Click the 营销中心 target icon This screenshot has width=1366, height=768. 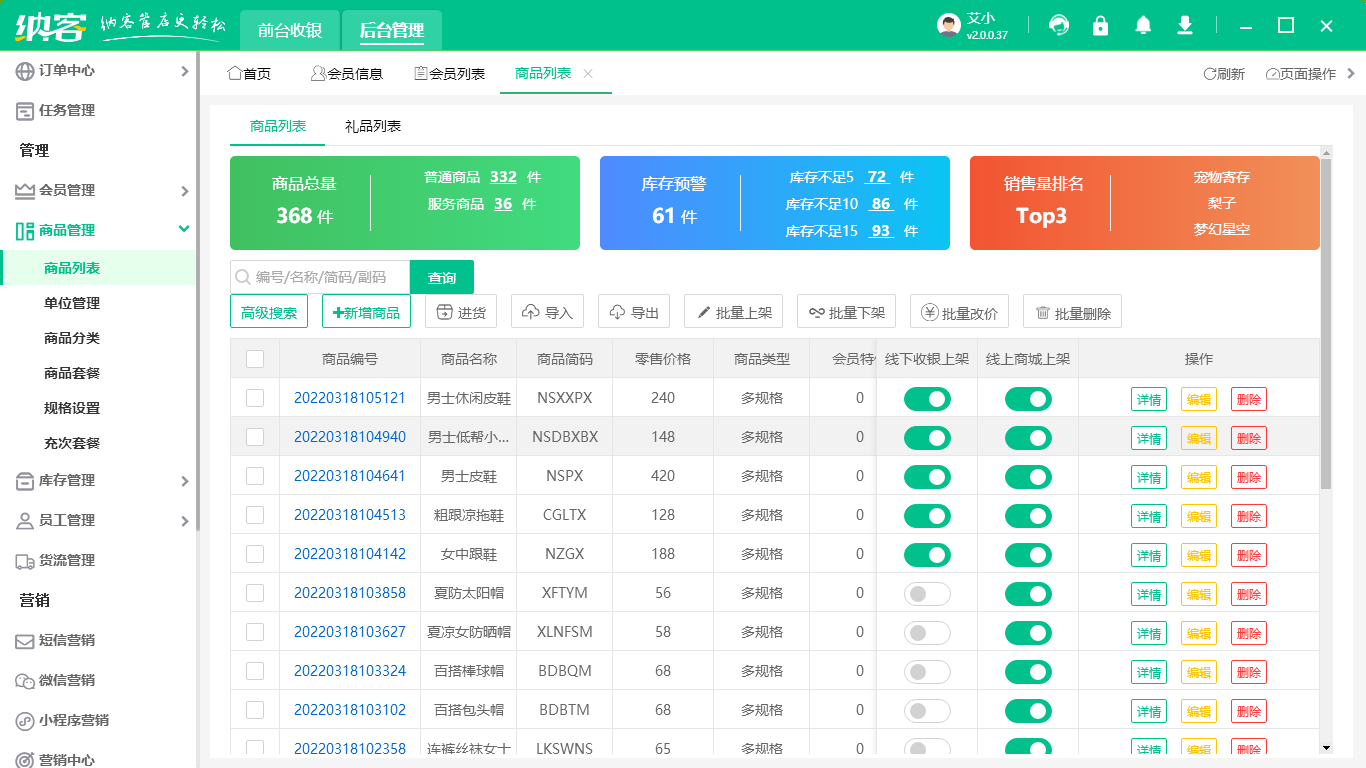click(x=25, y=760)
